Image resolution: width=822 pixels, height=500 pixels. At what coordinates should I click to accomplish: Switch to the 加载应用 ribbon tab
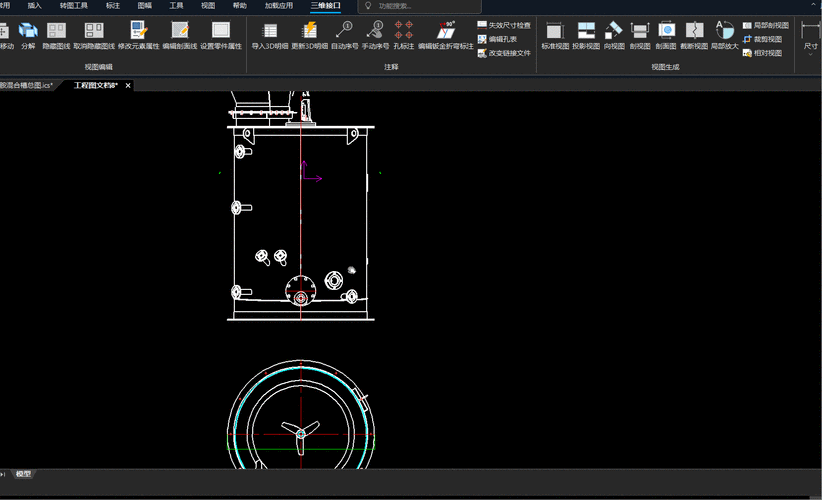pyautogui.click(x=279, y=6)
